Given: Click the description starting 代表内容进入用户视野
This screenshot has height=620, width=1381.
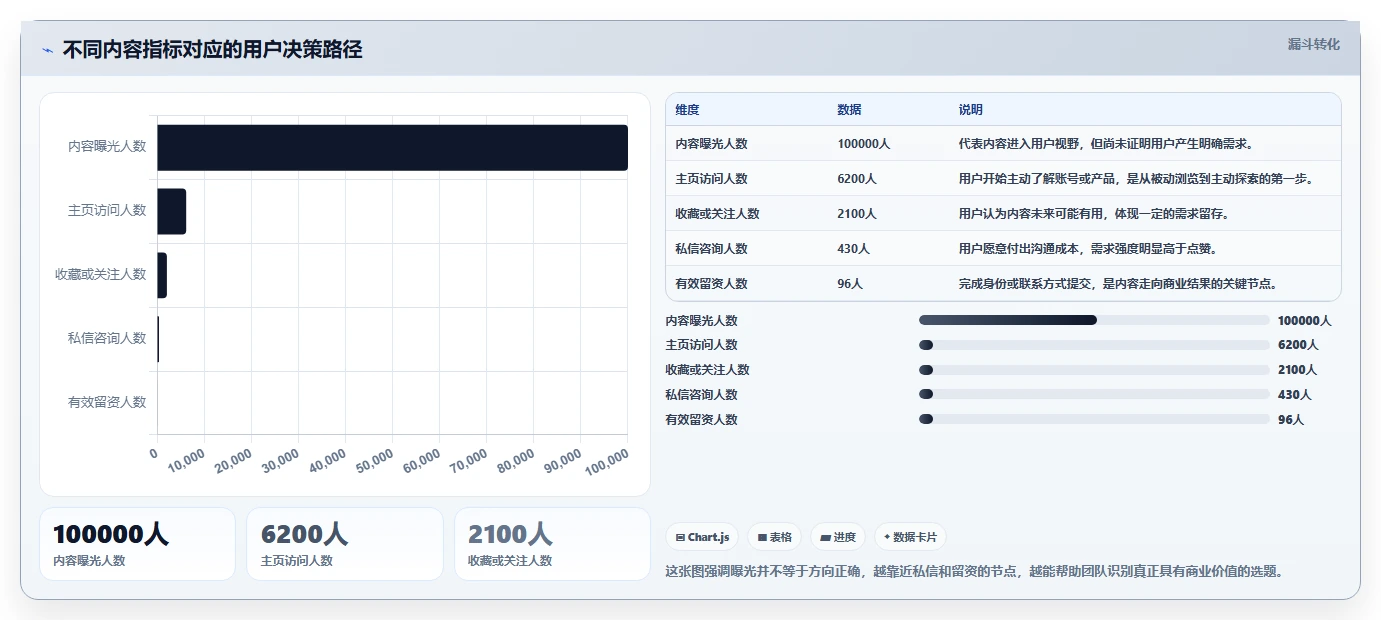Looking at the screenshot, I should (x=1106, y=144).
